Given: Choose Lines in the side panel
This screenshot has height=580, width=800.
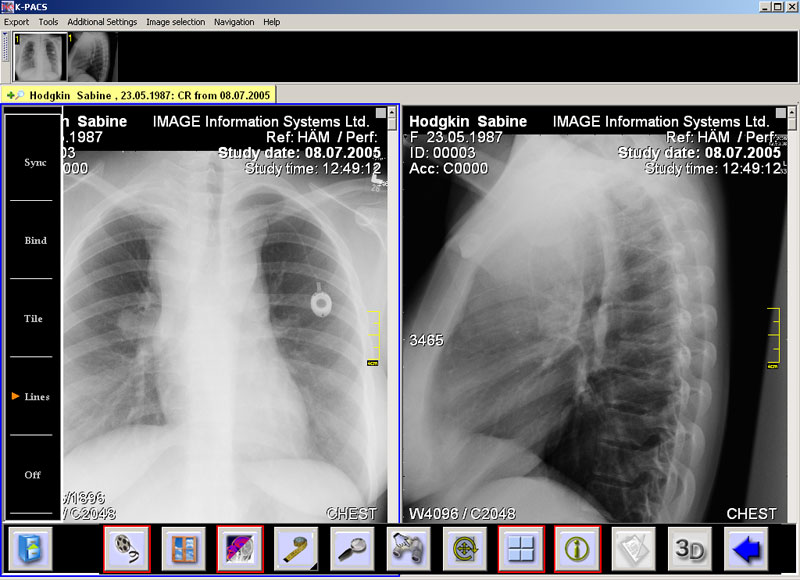Looking at the screenshot, I should click(x=37, y=396).
